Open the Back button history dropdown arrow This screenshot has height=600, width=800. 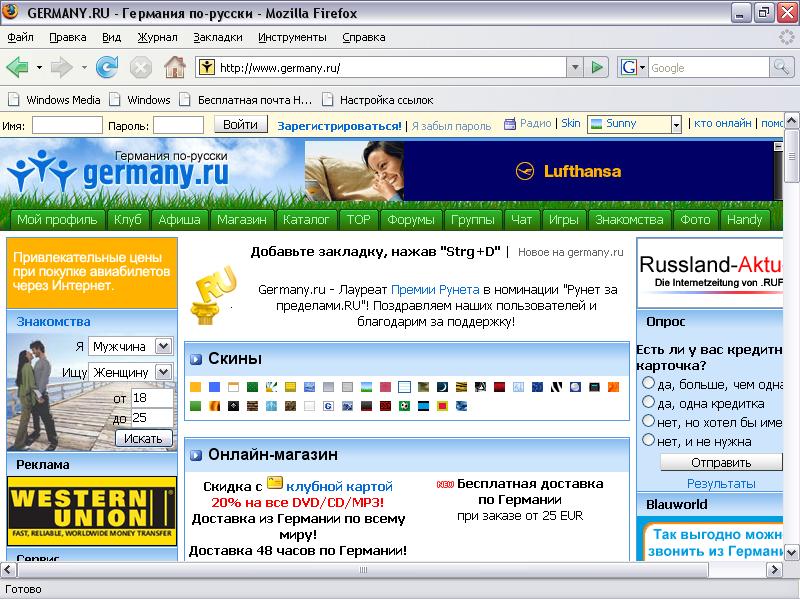(x=39, y=67)
